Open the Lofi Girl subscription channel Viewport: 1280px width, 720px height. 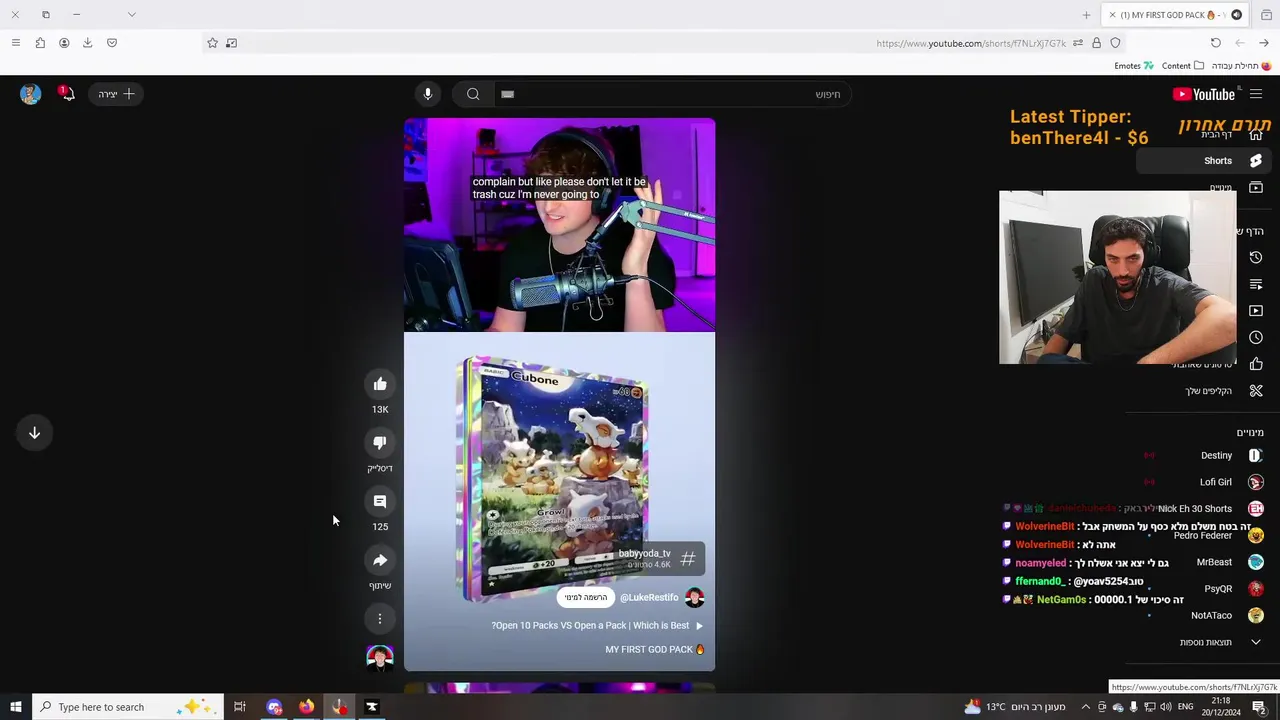1204,482
